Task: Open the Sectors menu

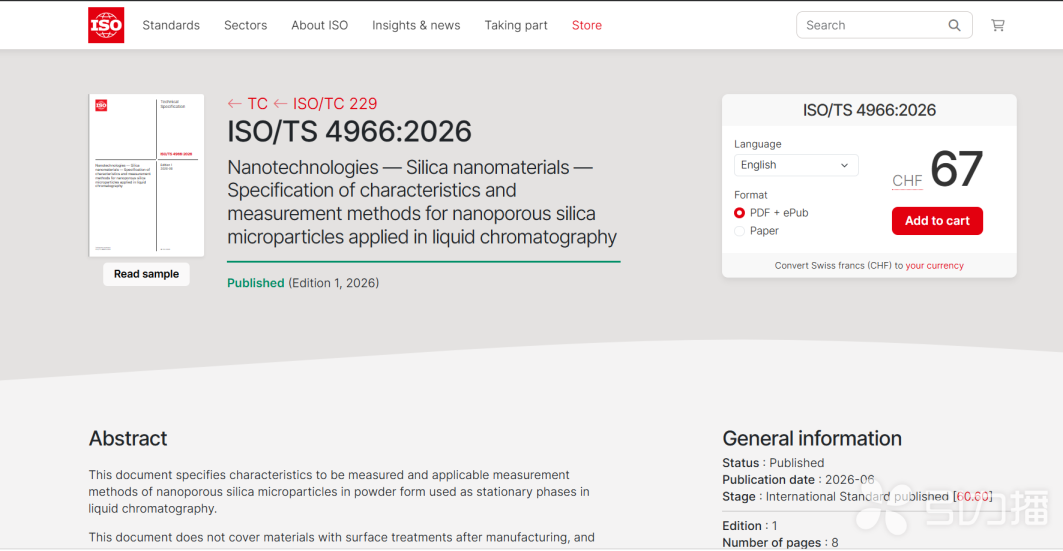Action: [x=245, y=25]
